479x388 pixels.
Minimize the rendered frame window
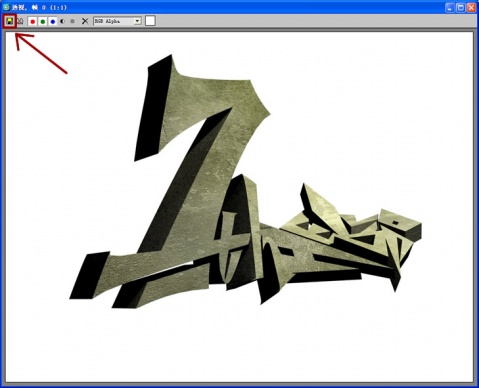click(x=450, y=7)
